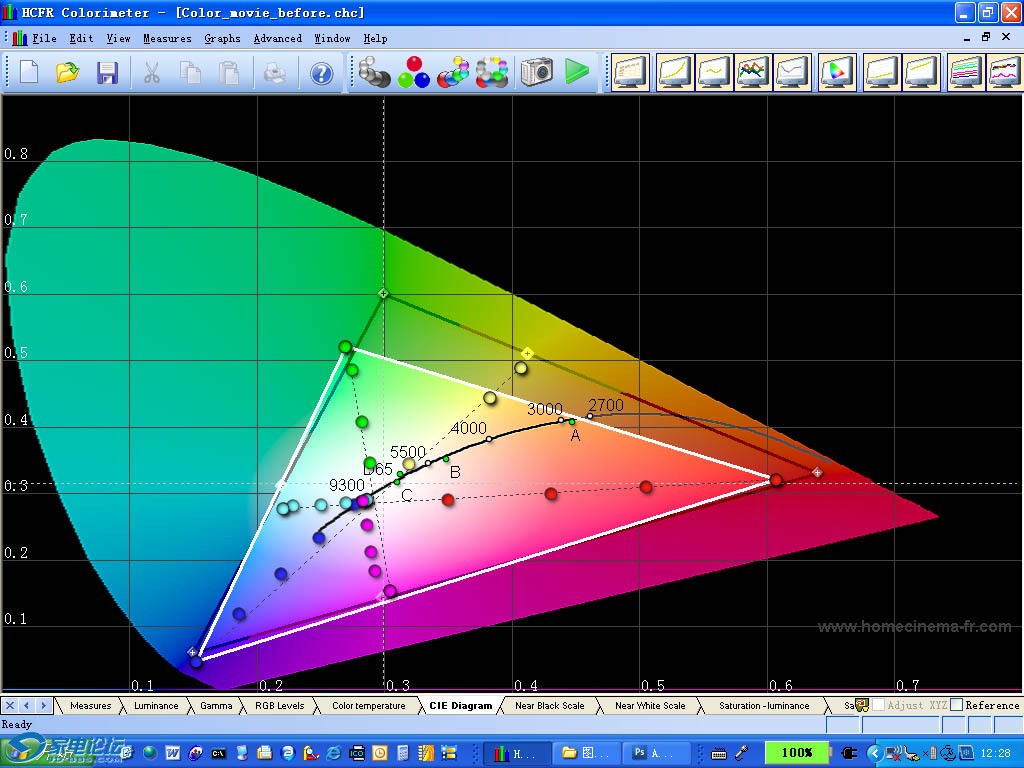This screenshot has height=768, width=1024.
Task: Save the file with the floppy icon
Action: (x=107, y=73)
